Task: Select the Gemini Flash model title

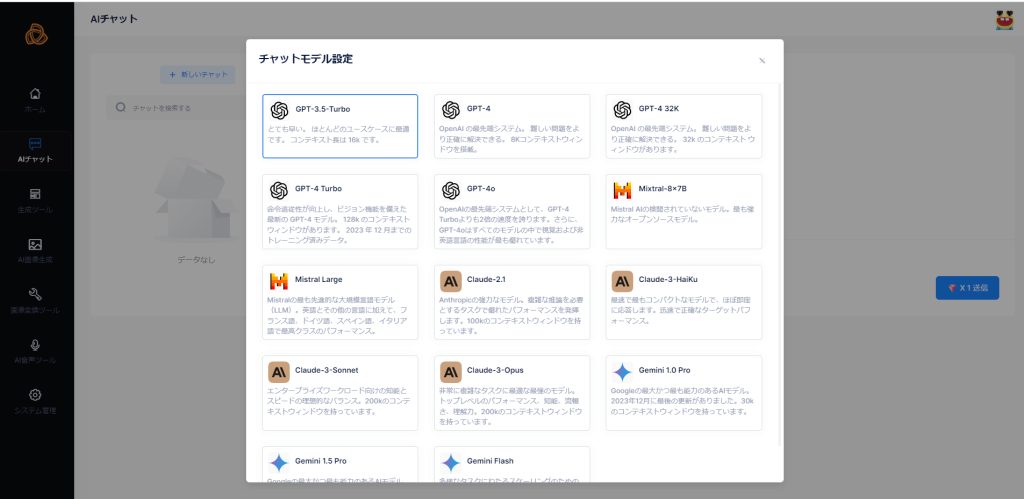Action: (x=490, y=461)
